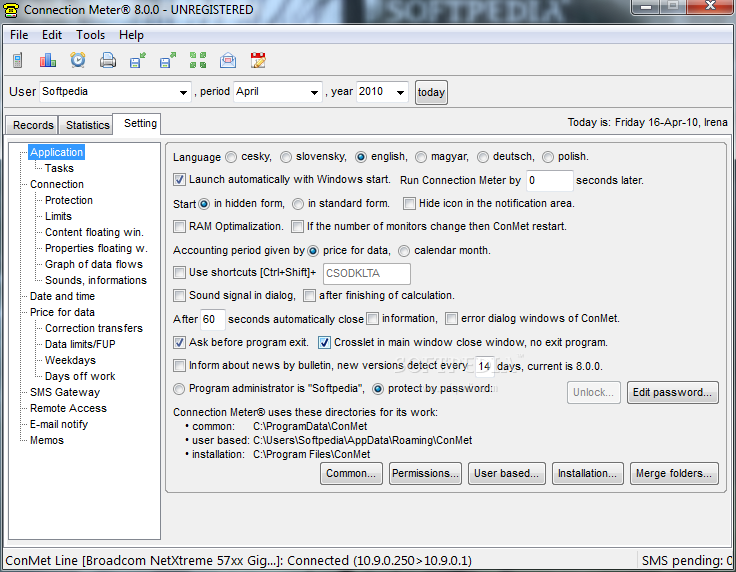Click the printer toolbar icon
The height and width of the screenshot is (572, 736).
107,61
